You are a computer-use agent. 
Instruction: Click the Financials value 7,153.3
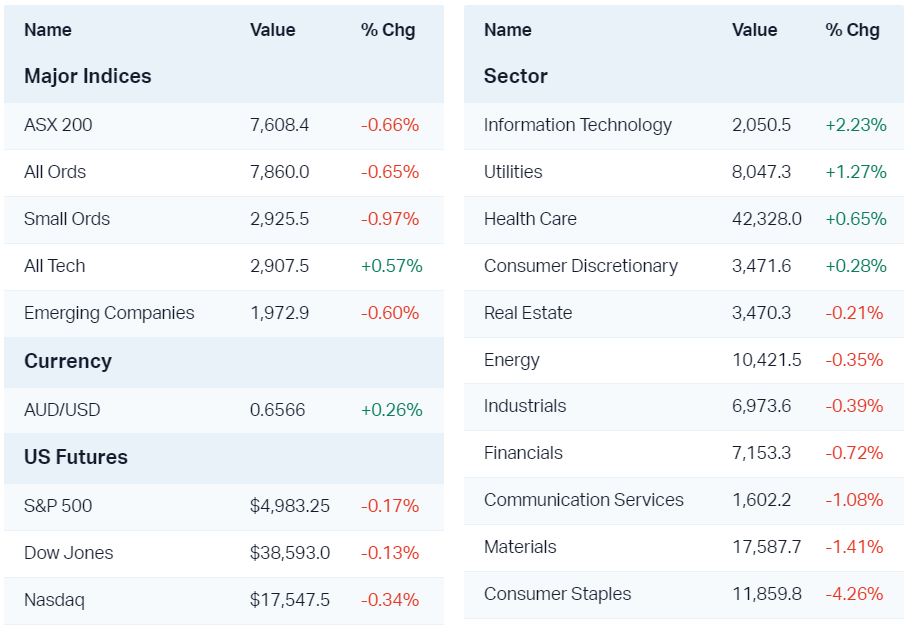click(762, 453)
